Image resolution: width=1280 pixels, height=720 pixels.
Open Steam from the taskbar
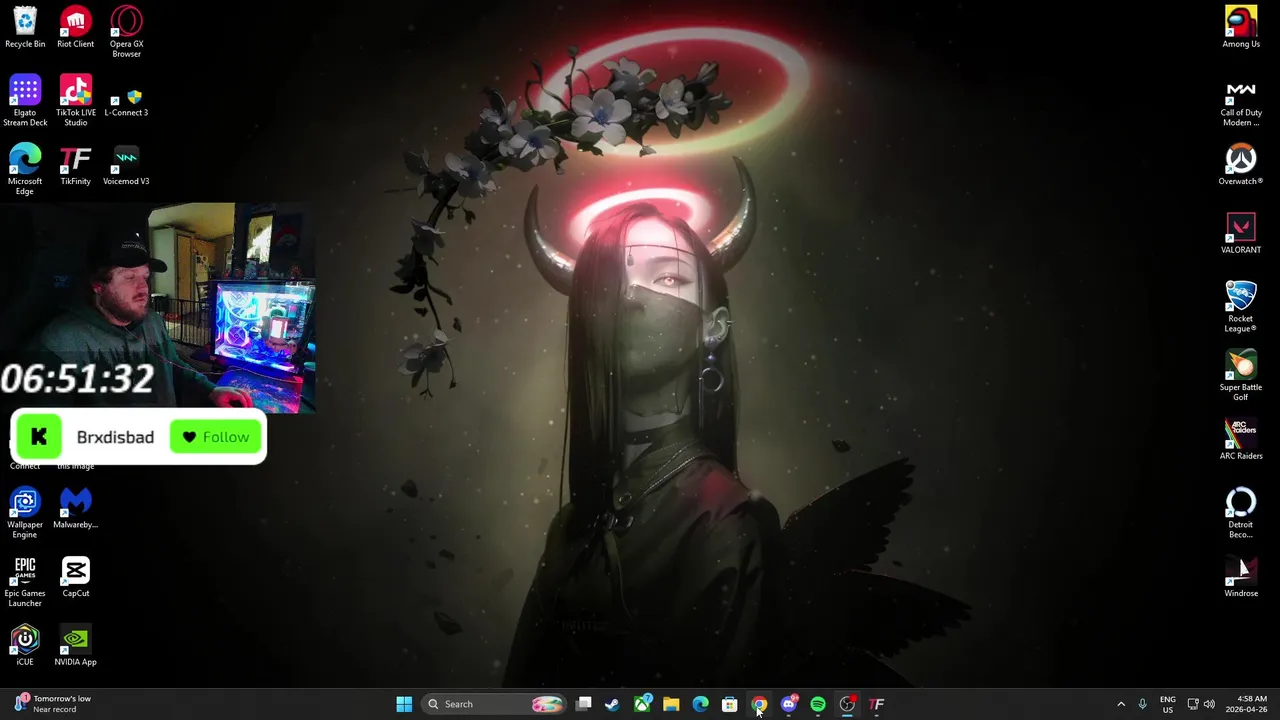(613, 704)
